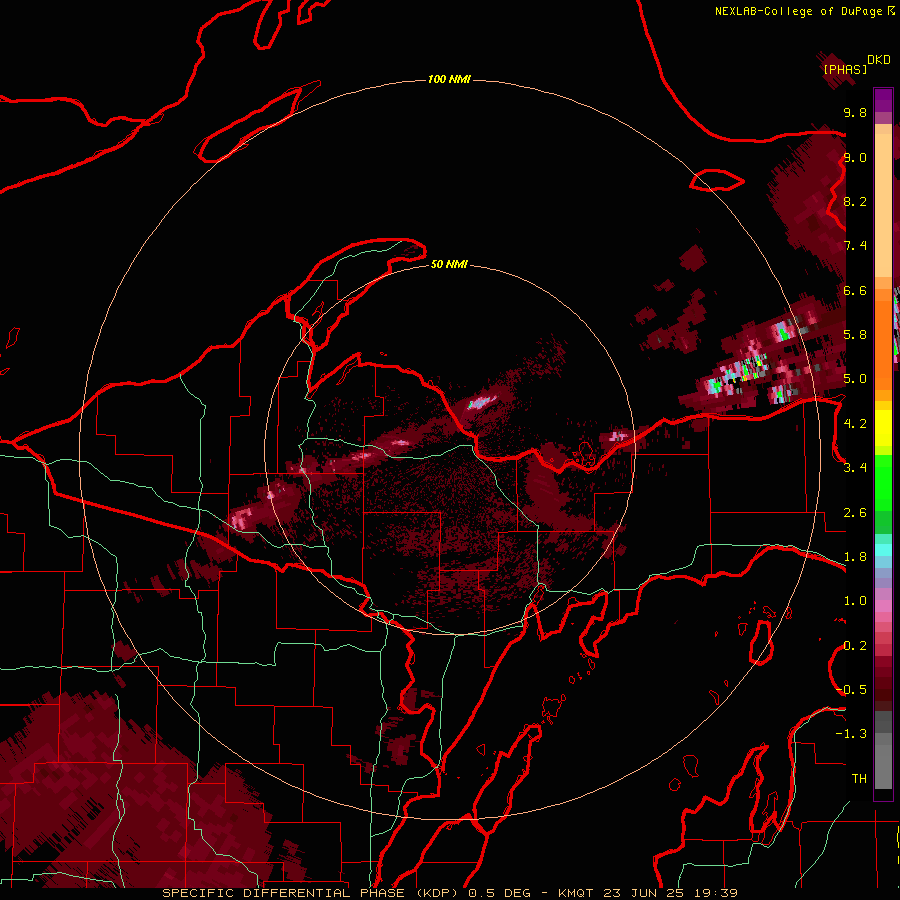Click the 1.8 legend value
Image resolution: width=900 pixels, height=900 pixels.
pyautogui.click(x=855, y=557)
